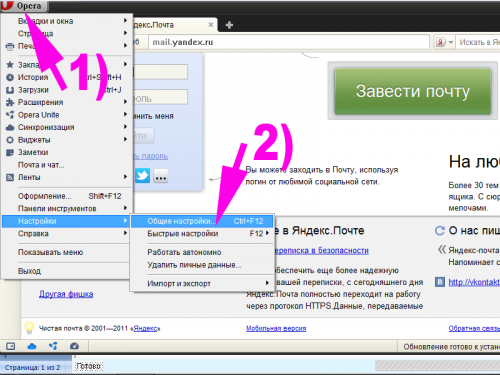
Task: Click the more social networks button
Action: [161, 176]
